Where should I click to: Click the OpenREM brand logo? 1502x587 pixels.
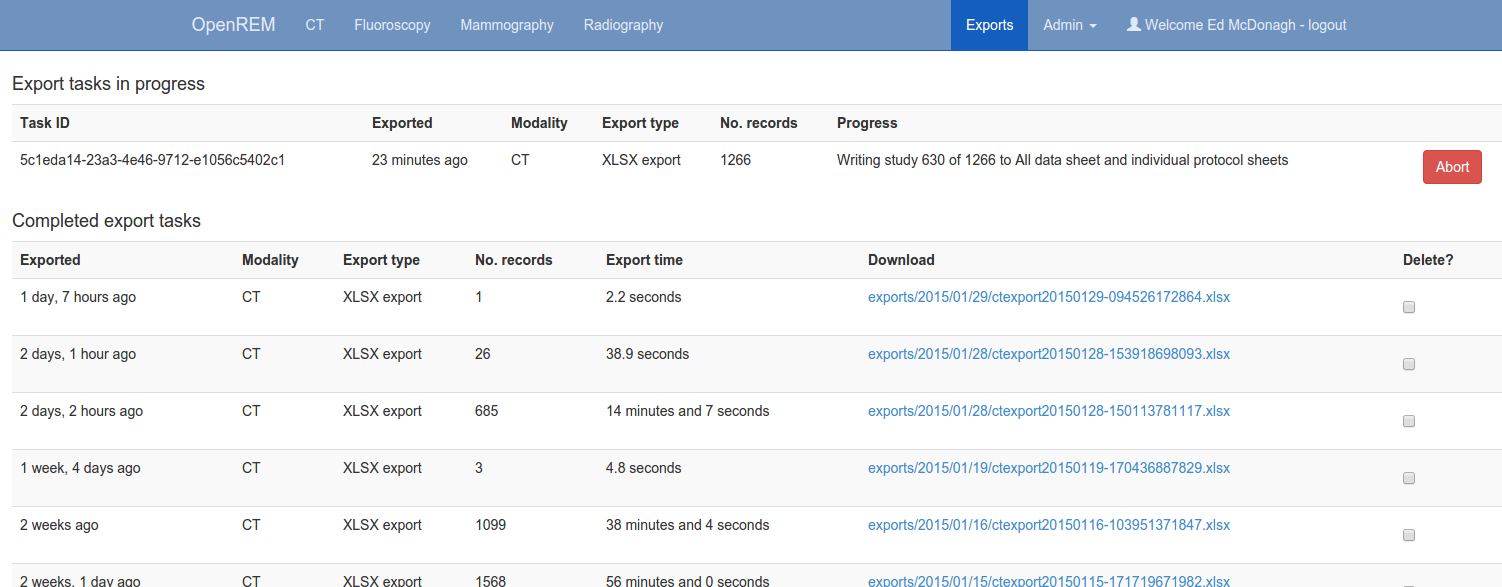233,25
